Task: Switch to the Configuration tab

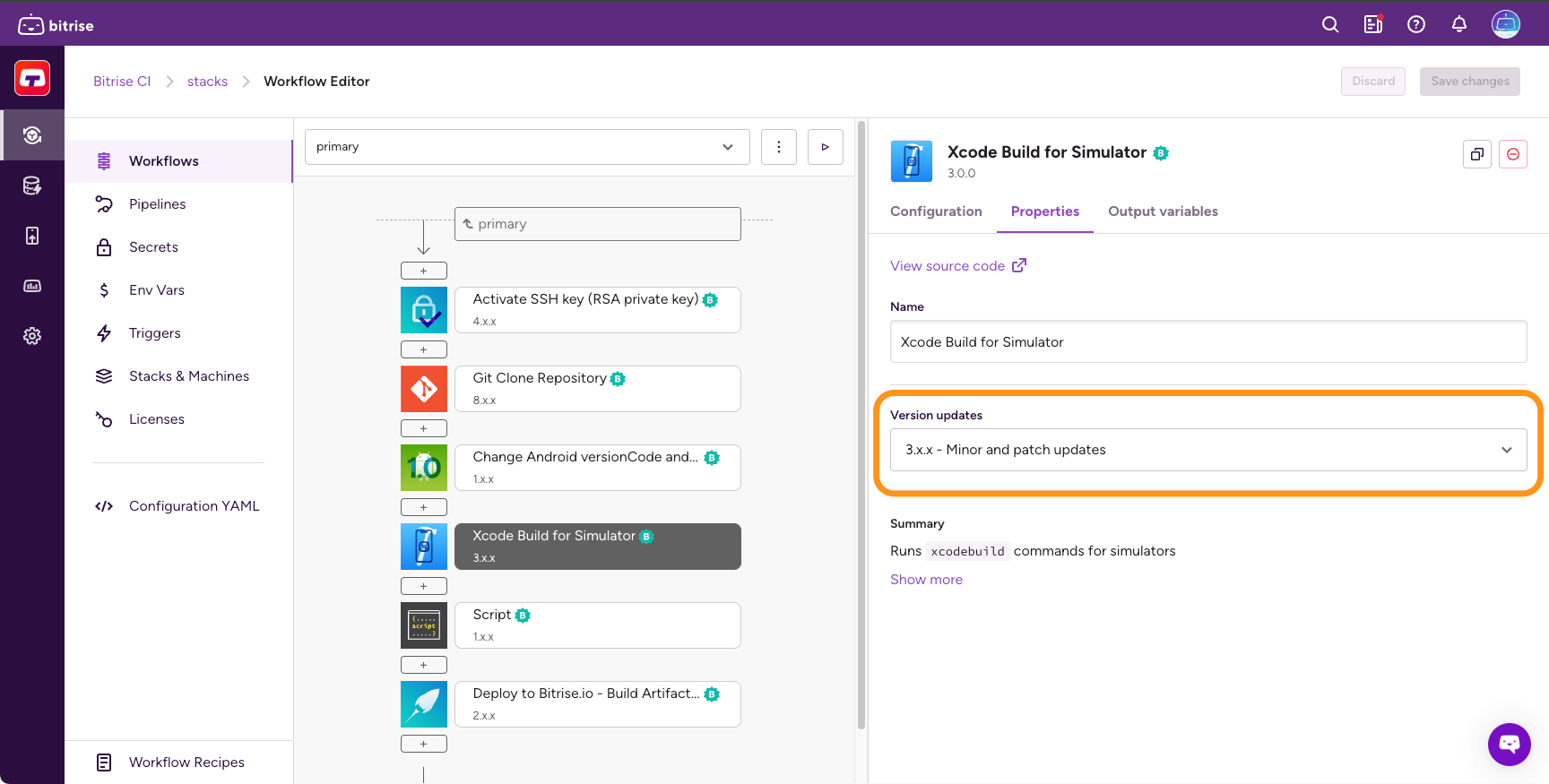Action: pyautogui.click(x=936, y=211)
